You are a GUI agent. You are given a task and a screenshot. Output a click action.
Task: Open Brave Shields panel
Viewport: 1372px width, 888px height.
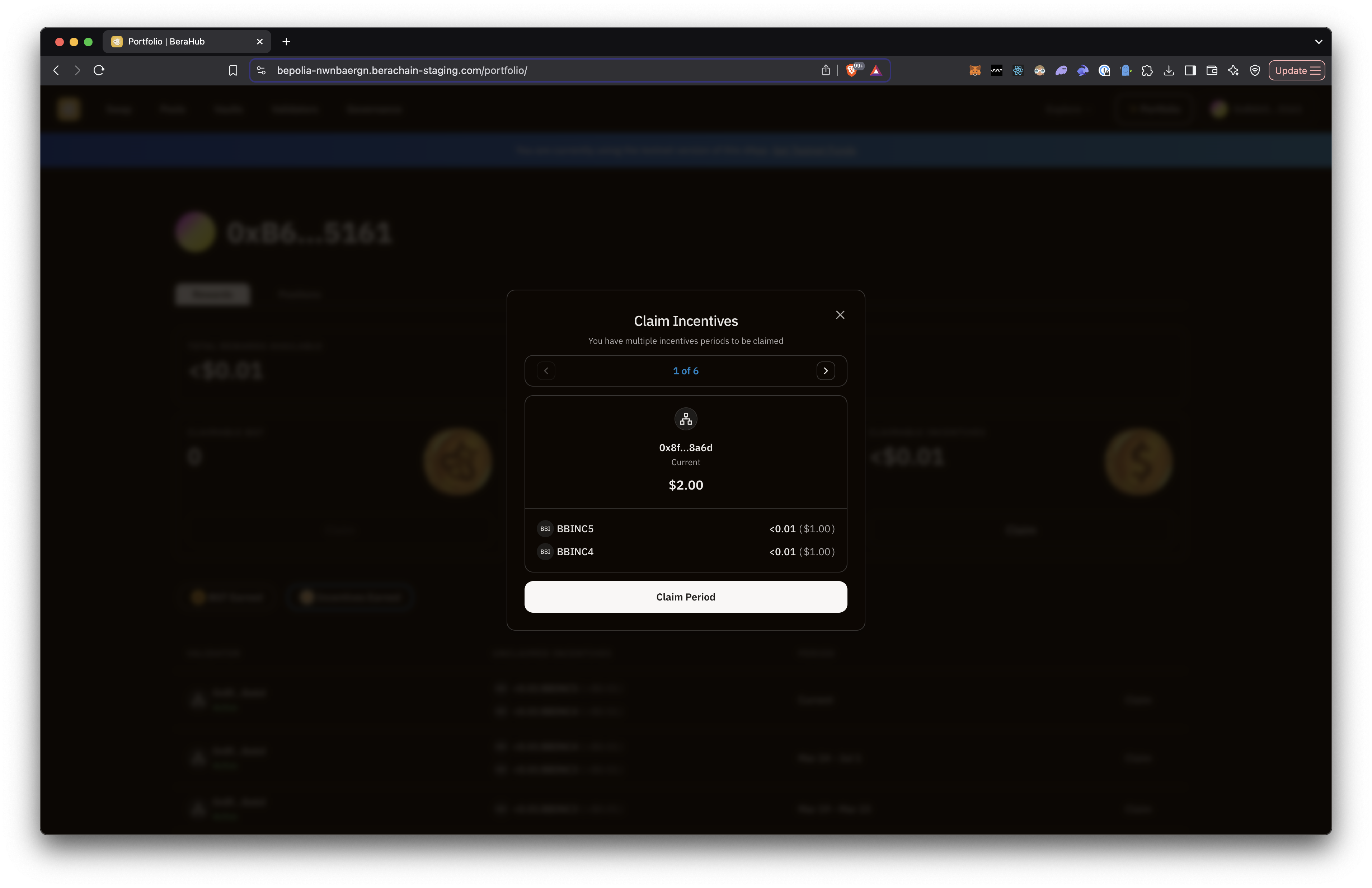coord(851,70)
